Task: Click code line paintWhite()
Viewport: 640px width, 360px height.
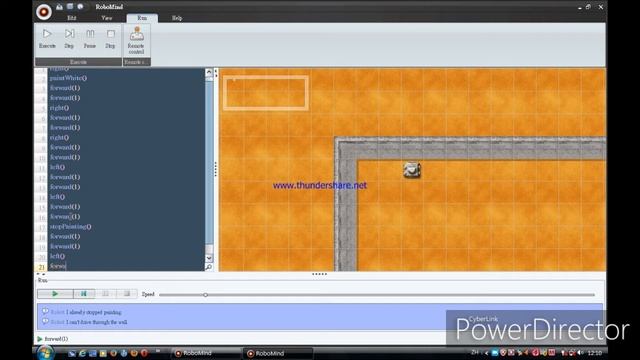Action: tap(68, 78)
